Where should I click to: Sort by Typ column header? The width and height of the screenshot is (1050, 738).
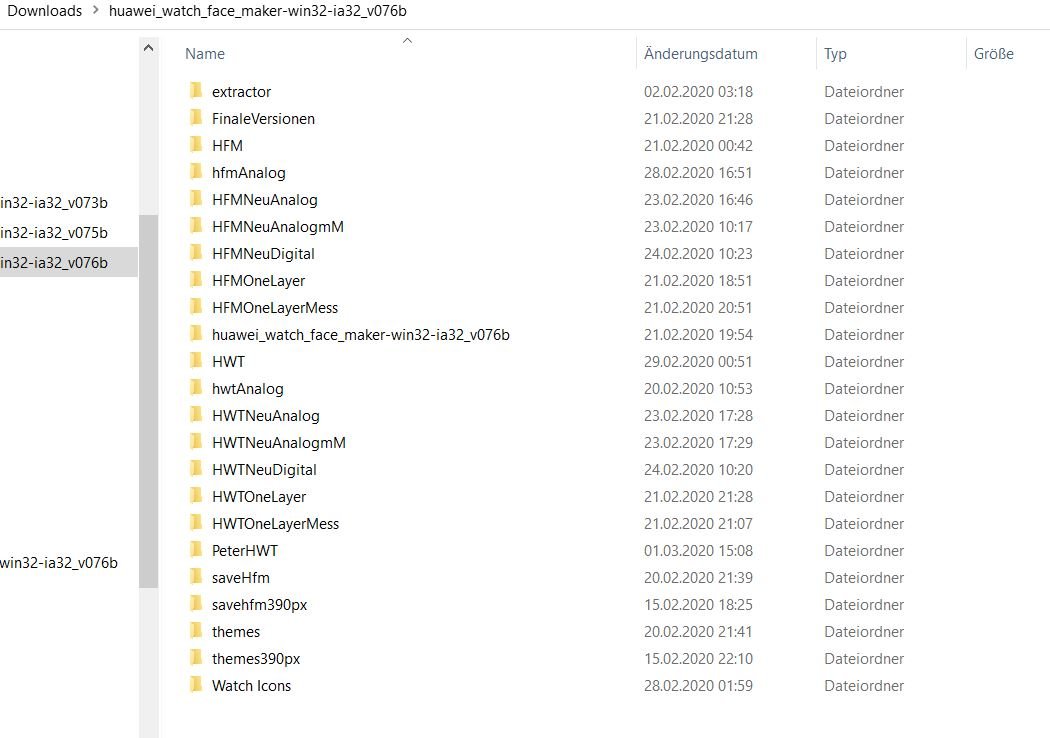835,54
